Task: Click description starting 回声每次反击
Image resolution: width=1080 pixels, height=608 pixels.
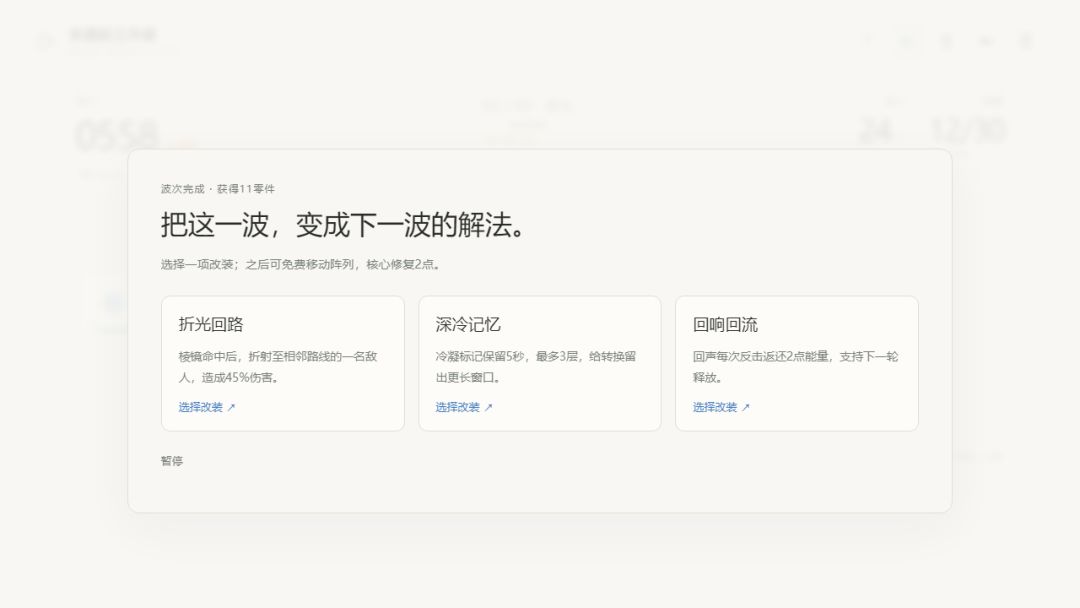Action: 796,367
